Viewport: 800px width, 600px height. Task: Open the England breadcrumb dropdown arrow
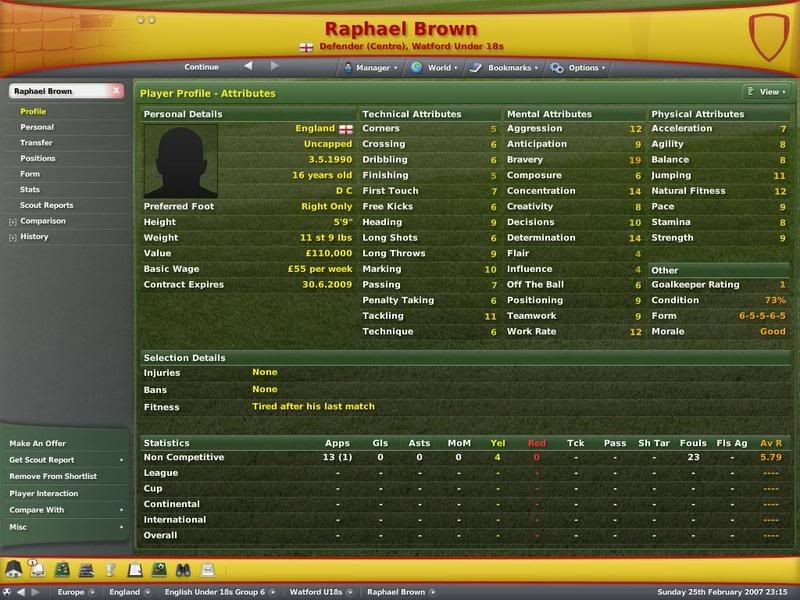(147, 592)
